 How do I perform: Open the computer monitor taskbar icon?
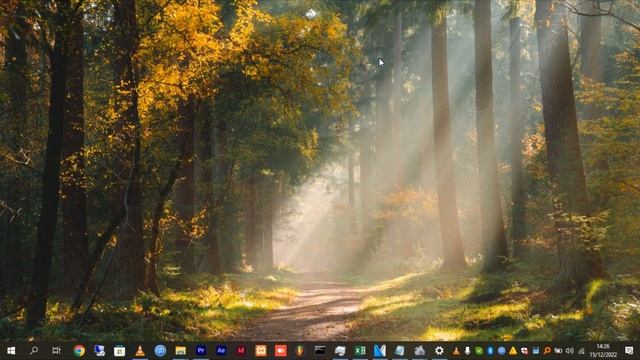[99, 351]
